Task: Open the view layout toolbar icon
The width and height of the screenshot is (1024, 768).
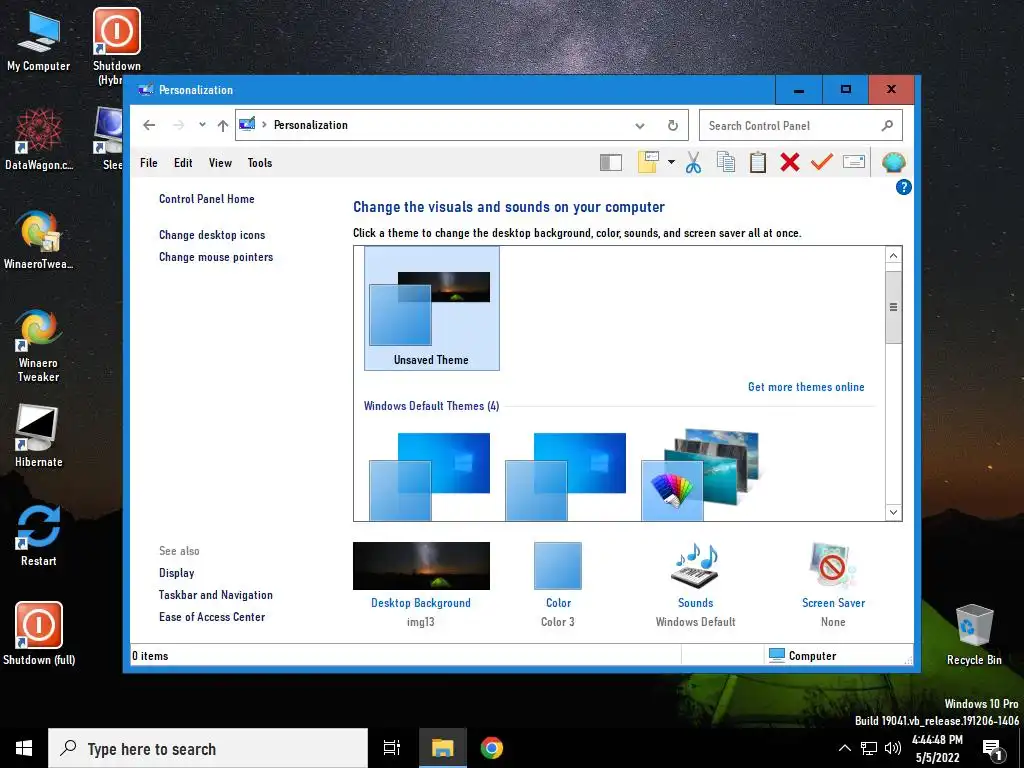Action: click(x=648, y=162)
